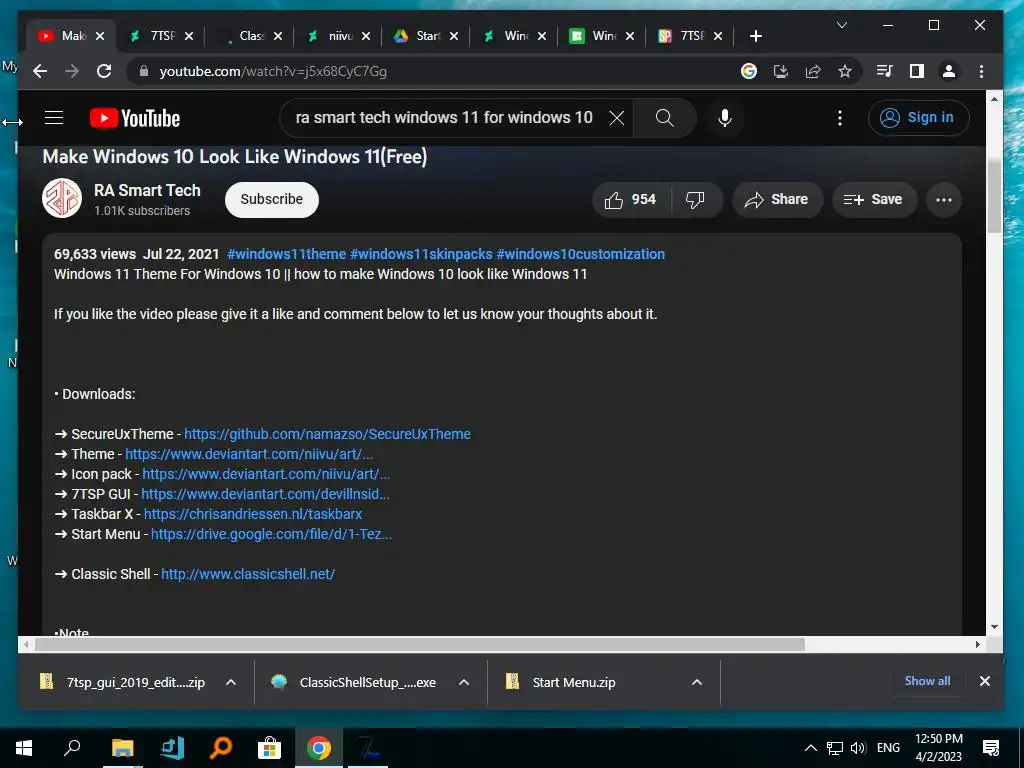Image resolution: width=1024 pixels, height=768 pixels.
Task: Open the Taskbar X chrisandriessen link
Action: (x=253, y=514)
